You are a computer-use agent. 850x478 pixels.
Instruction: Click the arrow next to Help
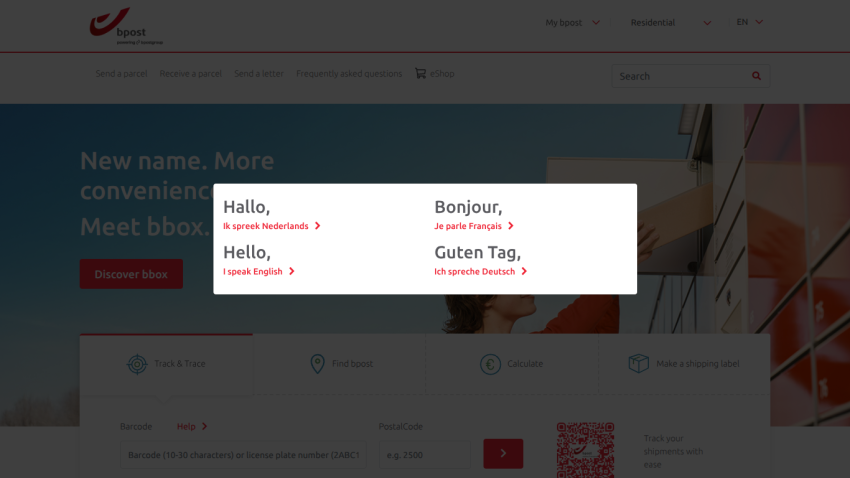pyautogui.click(x=204, y=427)
